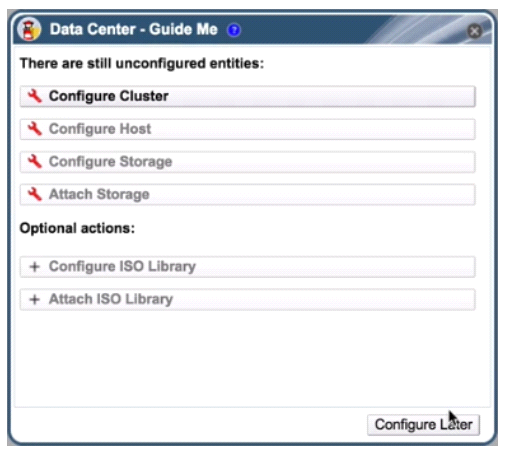This screenshot has height=450, width=507.
Task: Click the Data Center - Guide Me title
Action: pyautogui.click(x=133, y=29)
